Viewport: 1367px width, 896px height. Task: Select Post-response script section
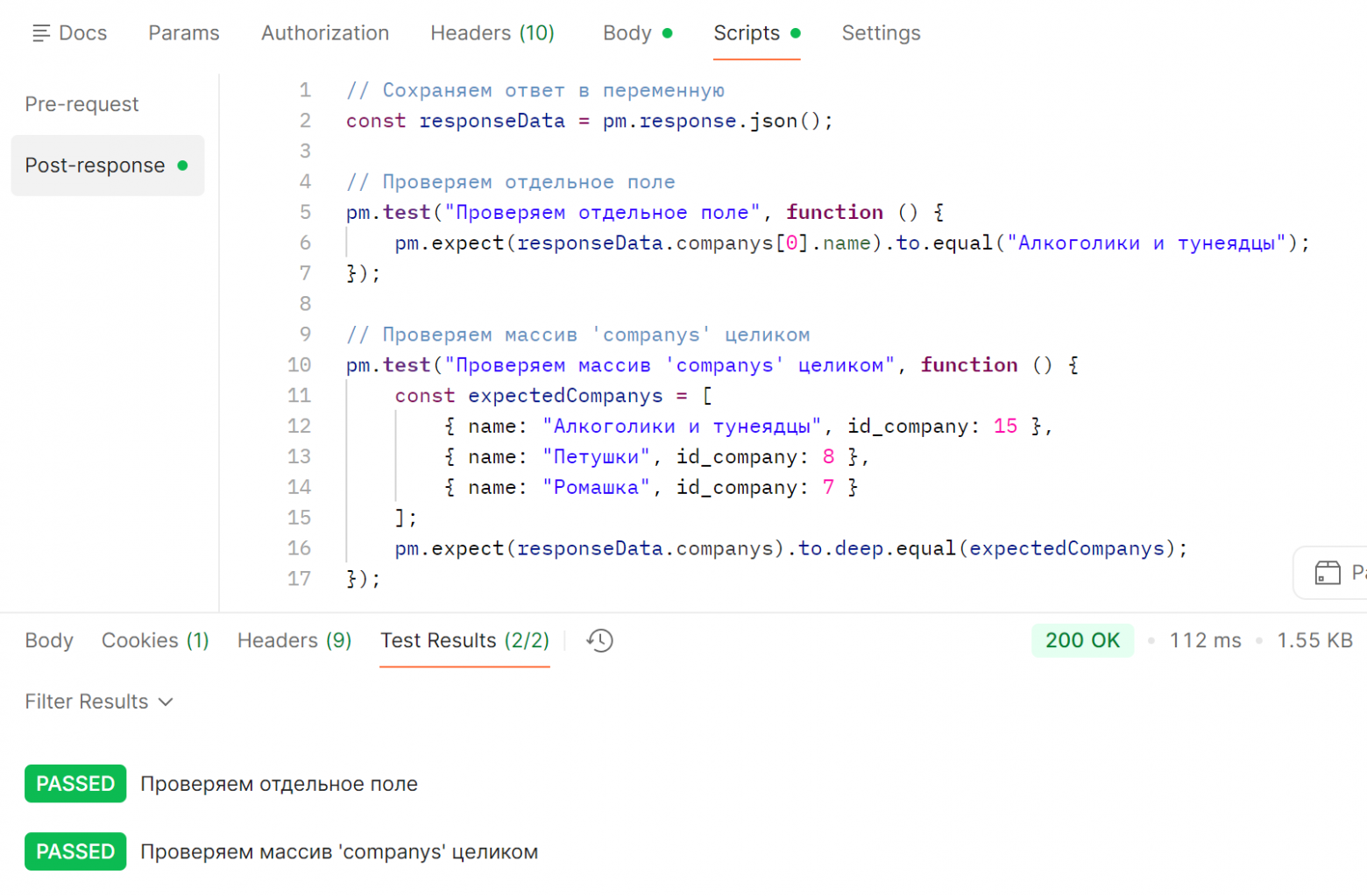coord(95,166)
